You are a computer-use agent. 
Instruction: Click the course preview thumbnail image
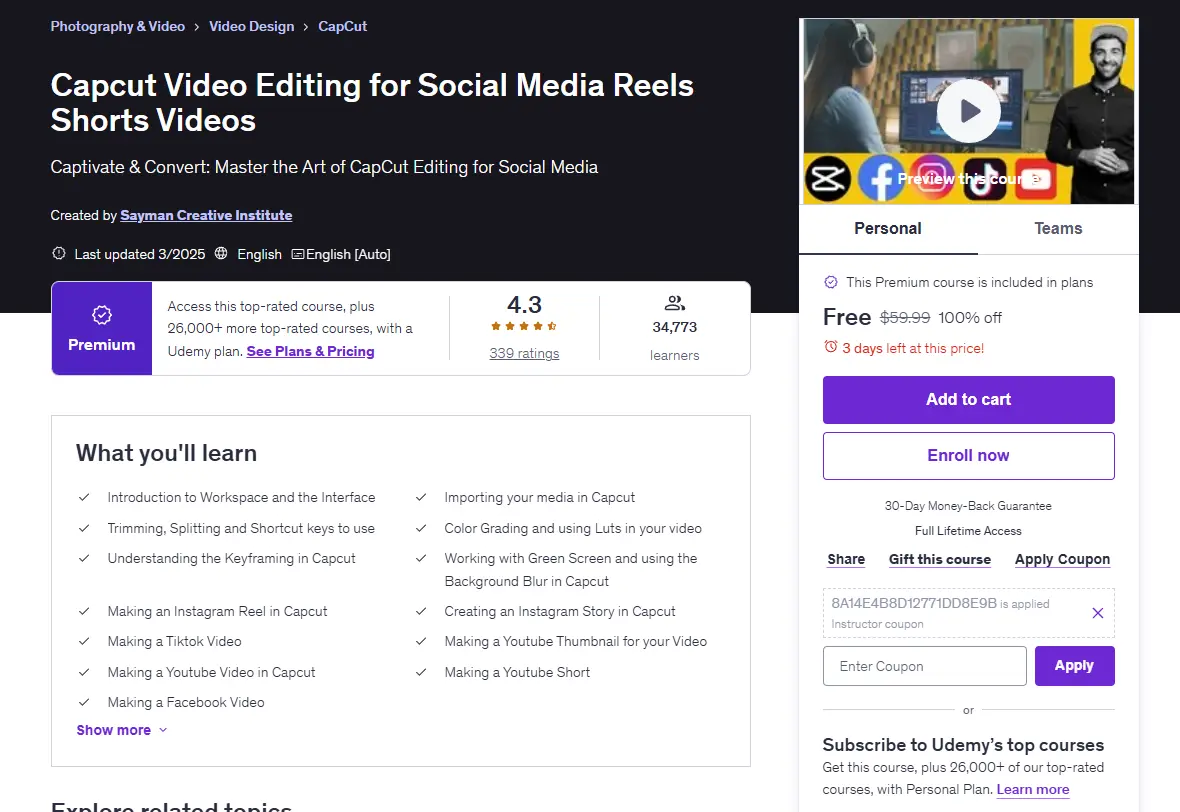point(969,111)
